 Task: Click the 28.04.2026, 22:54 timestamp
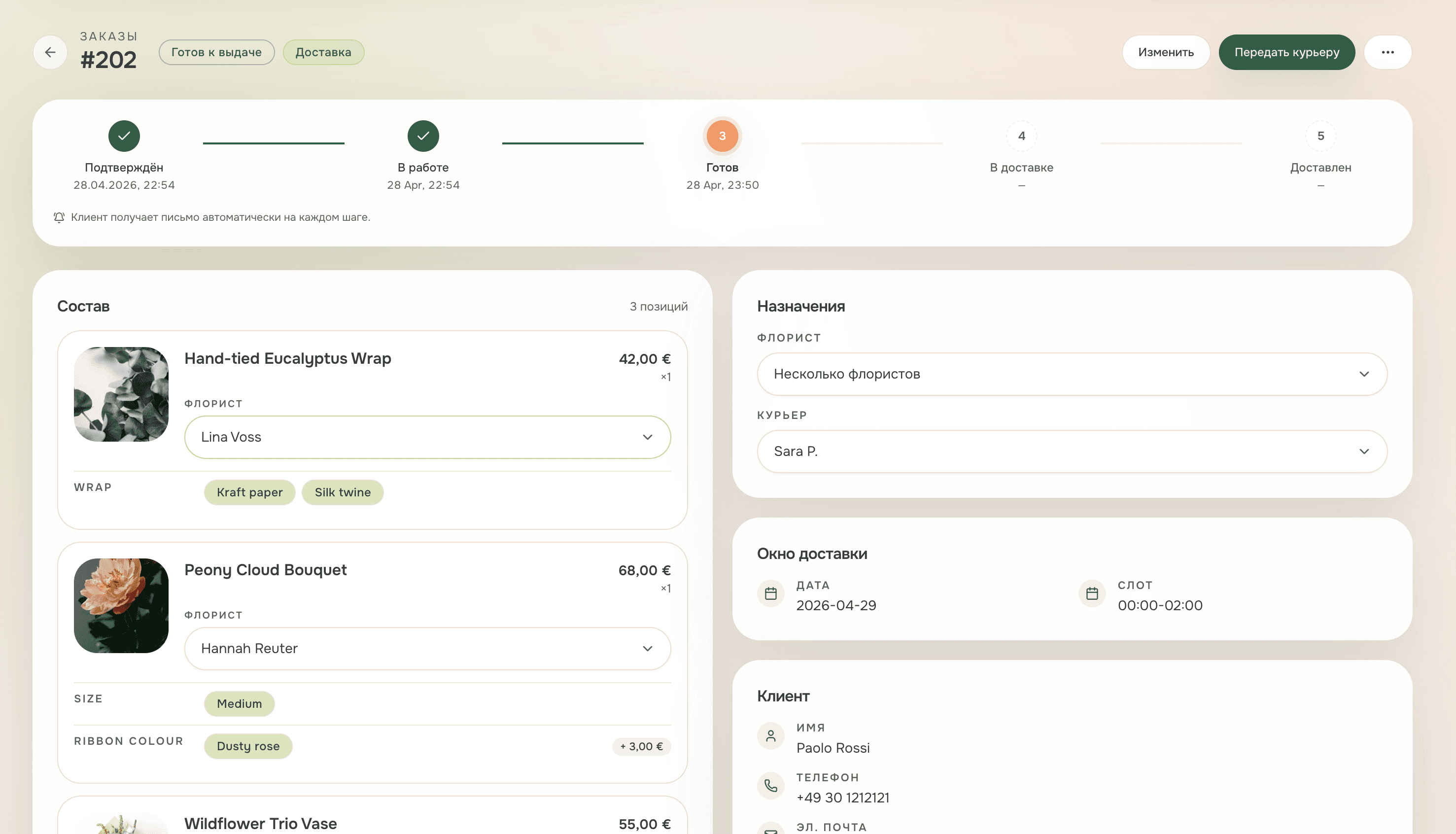click(124, 185)
